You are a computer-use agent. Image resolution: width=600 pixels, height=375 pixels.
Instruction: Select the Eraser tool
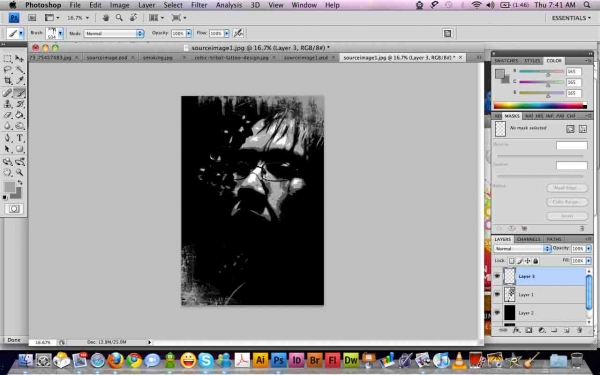tap(8, 115)
